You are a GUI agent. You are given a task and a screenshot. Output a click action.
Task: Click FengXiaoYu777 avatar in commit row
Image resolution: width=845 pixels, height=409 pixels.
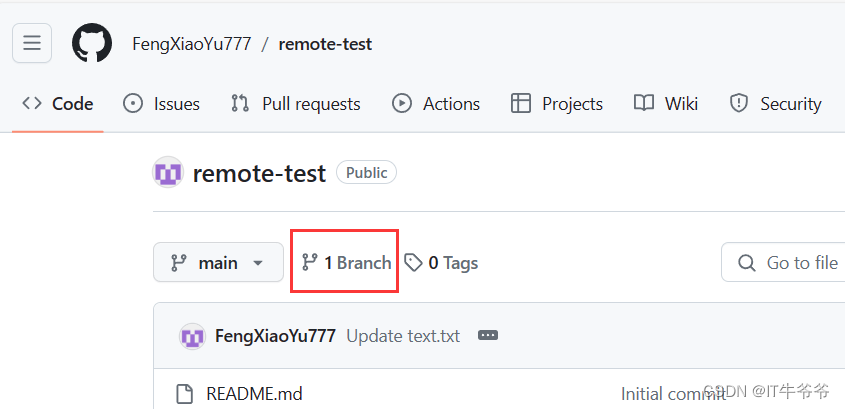192,336
